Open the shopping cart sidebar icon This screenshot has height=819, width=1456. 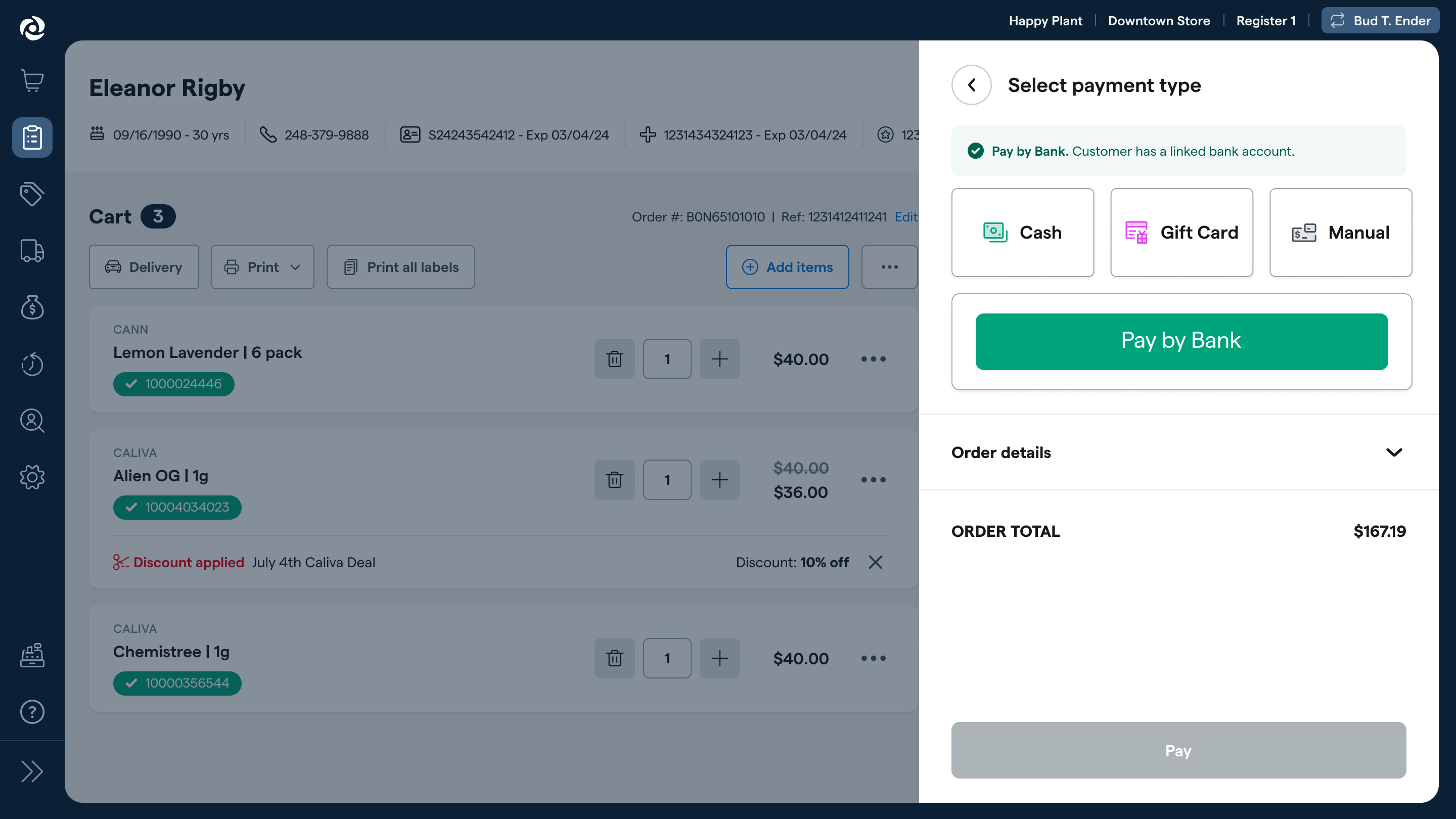click(32, 81)
